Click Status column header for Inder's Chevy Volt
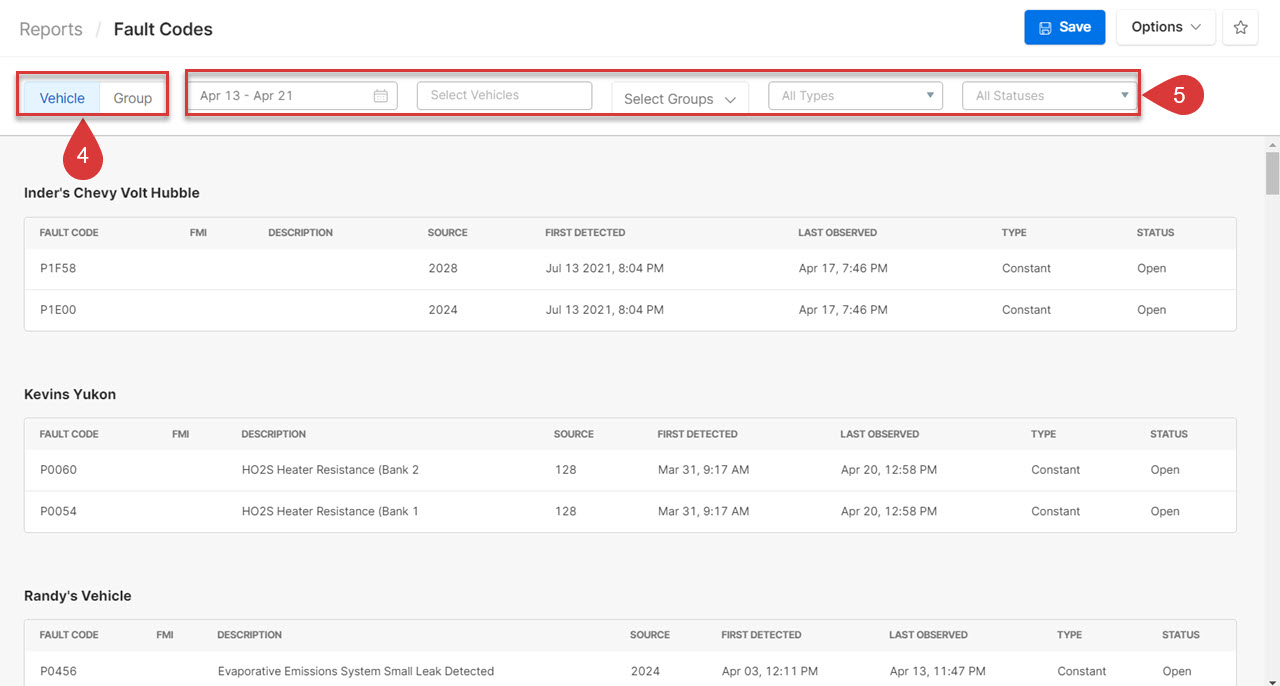The image size is (1280, 686). (x=1155, y=232)
